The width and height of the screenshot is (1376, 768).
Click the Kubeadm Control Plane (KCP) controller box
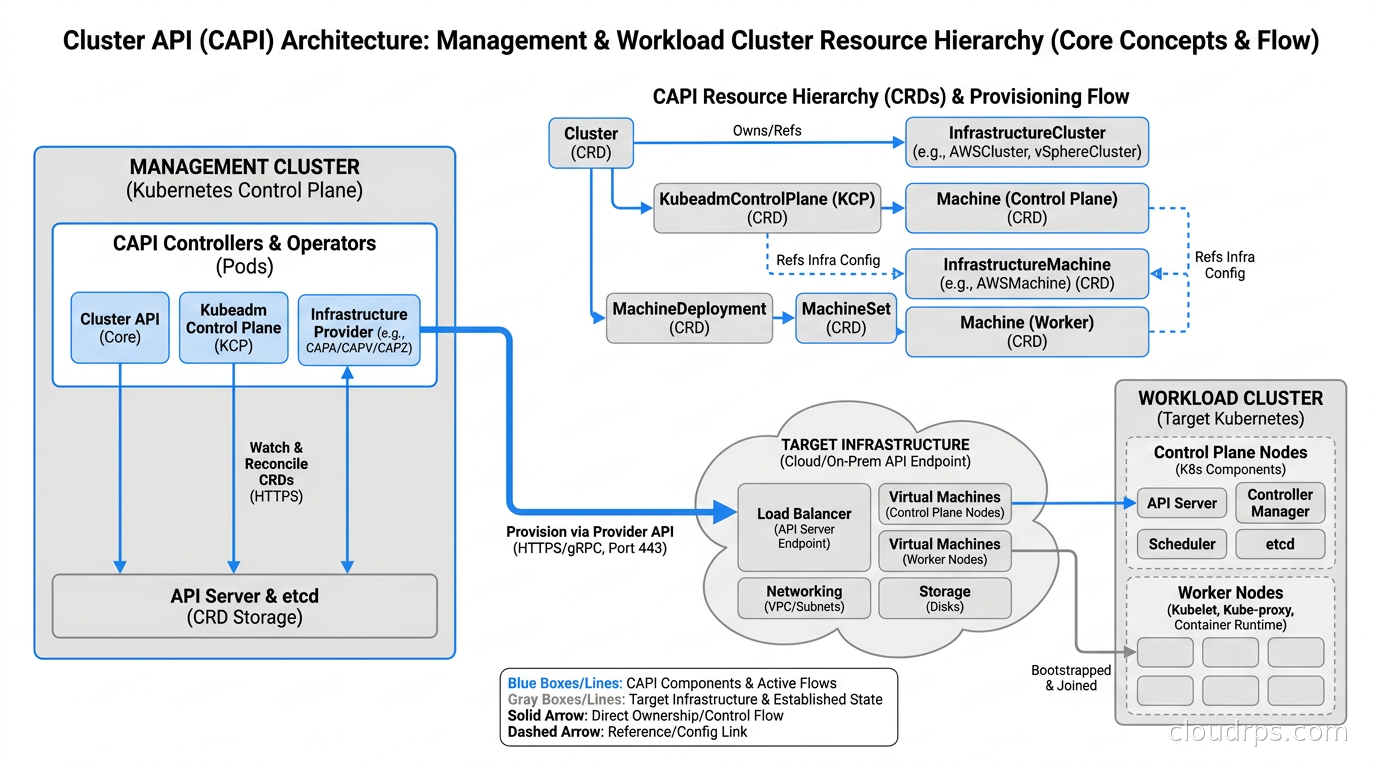point(233,328)
